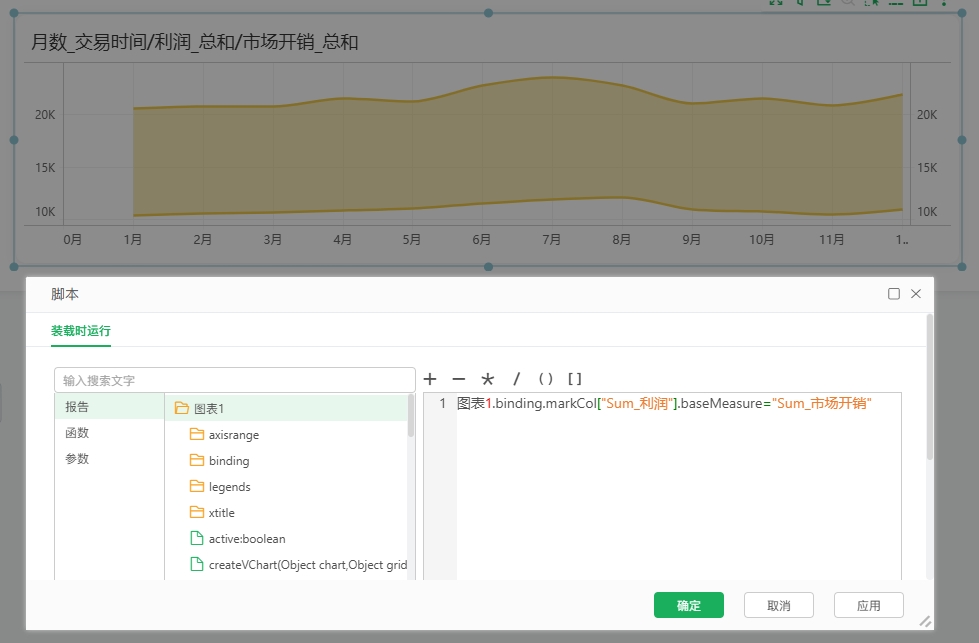Insert the minus operator
The height and width of the screenshot is (643, 979).
(459, 379)
